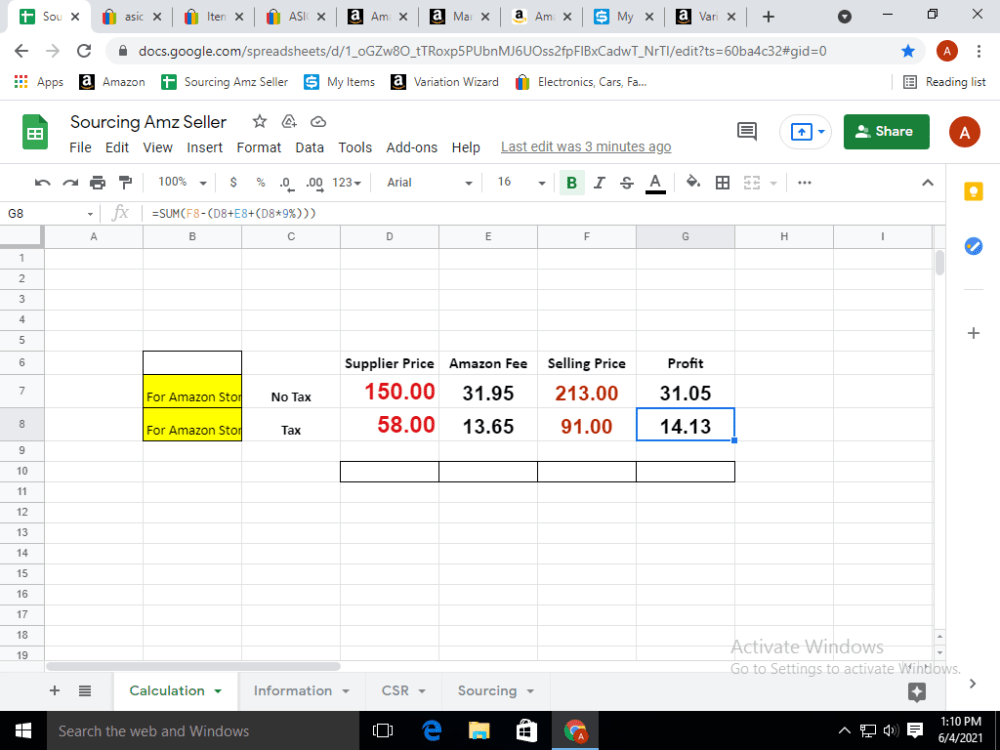Open the Format menu
1000x750 pixels.
(x=259, y=147)
